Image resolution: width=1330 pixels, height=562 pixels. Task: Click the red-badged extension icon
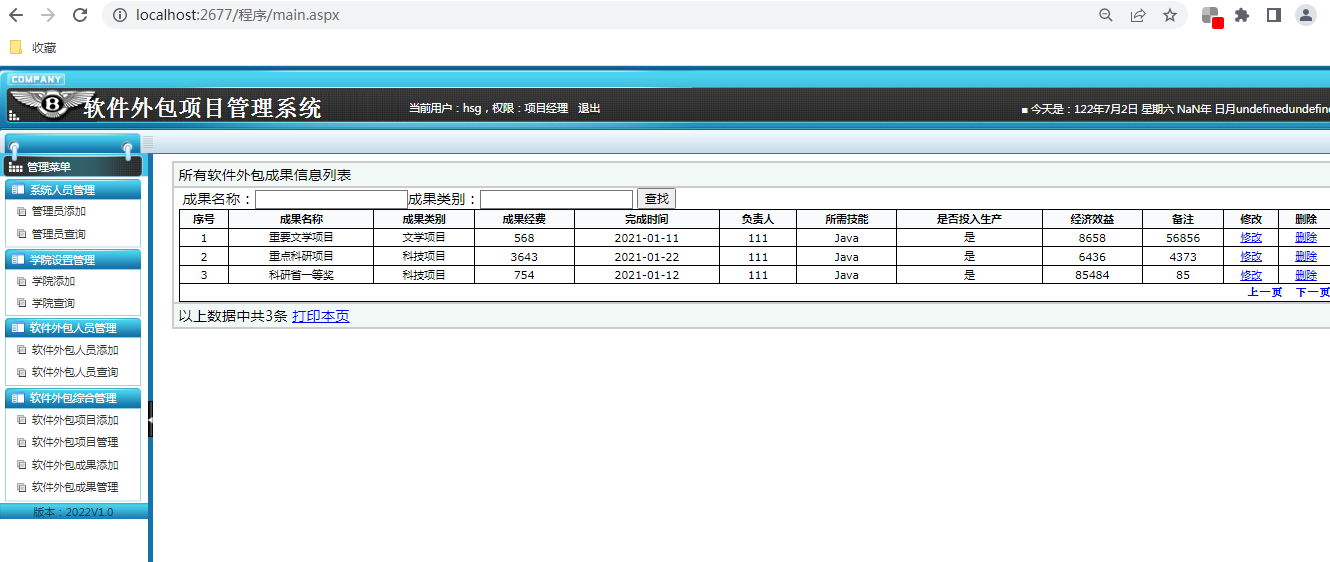[x=1211, y=16]
